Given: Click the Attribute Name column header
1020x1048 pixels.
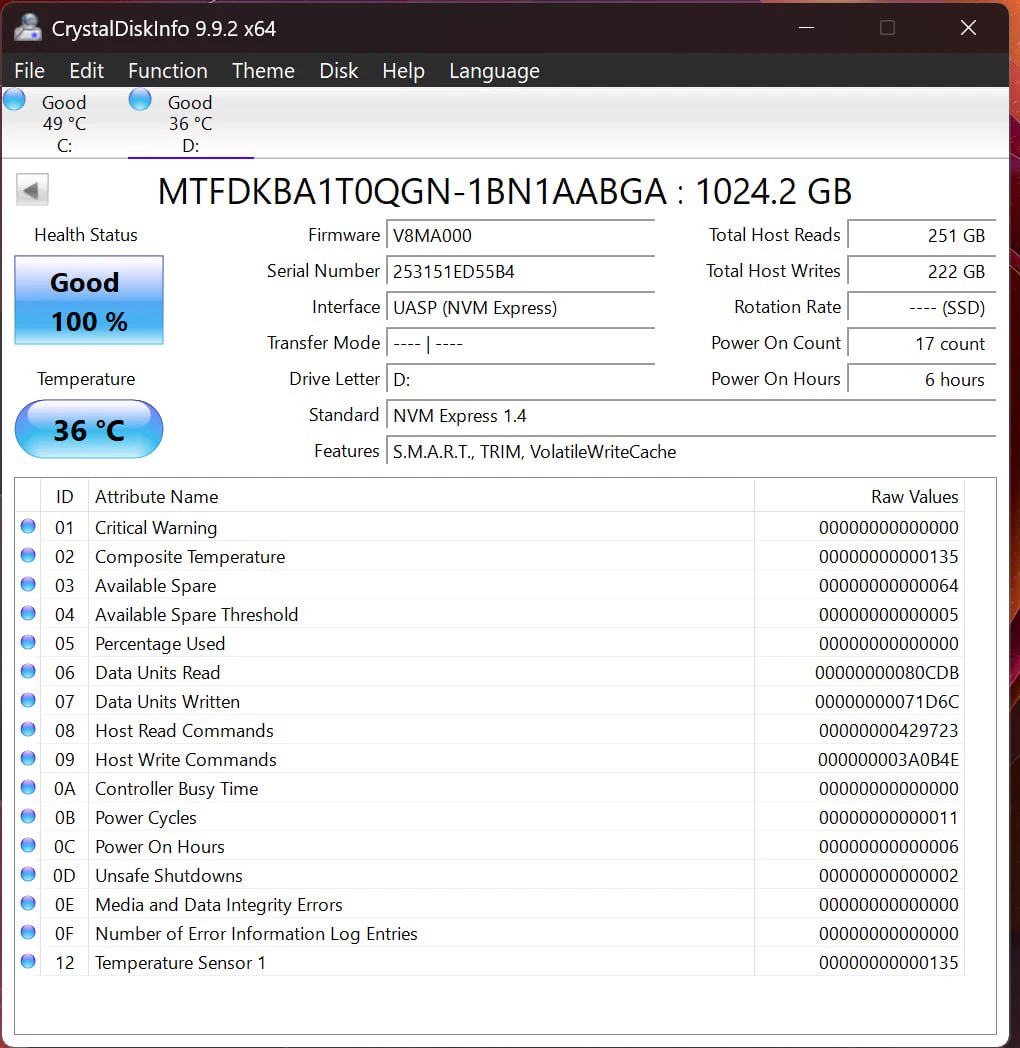Looking at the screenshot, I should (421, 497).
